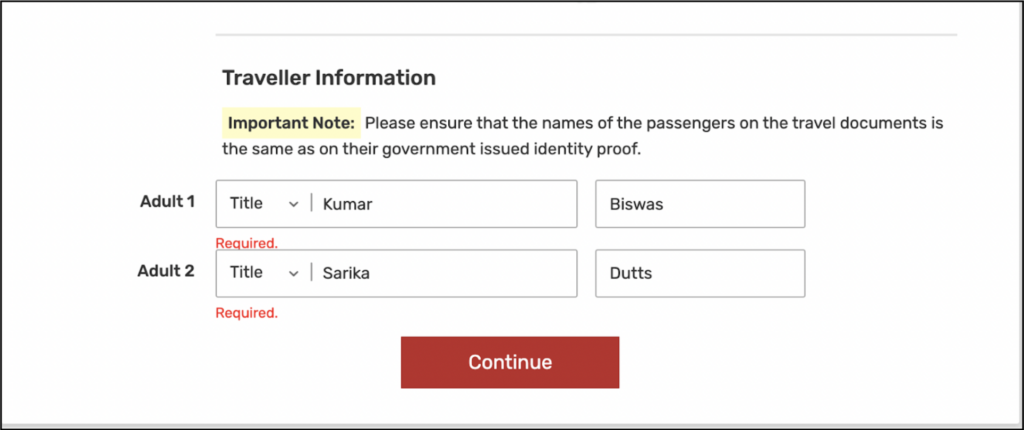Click the vertical separator beside Adult 1 Title
The width and height of the screenshot is (1024, 430).
coord(312,204)
